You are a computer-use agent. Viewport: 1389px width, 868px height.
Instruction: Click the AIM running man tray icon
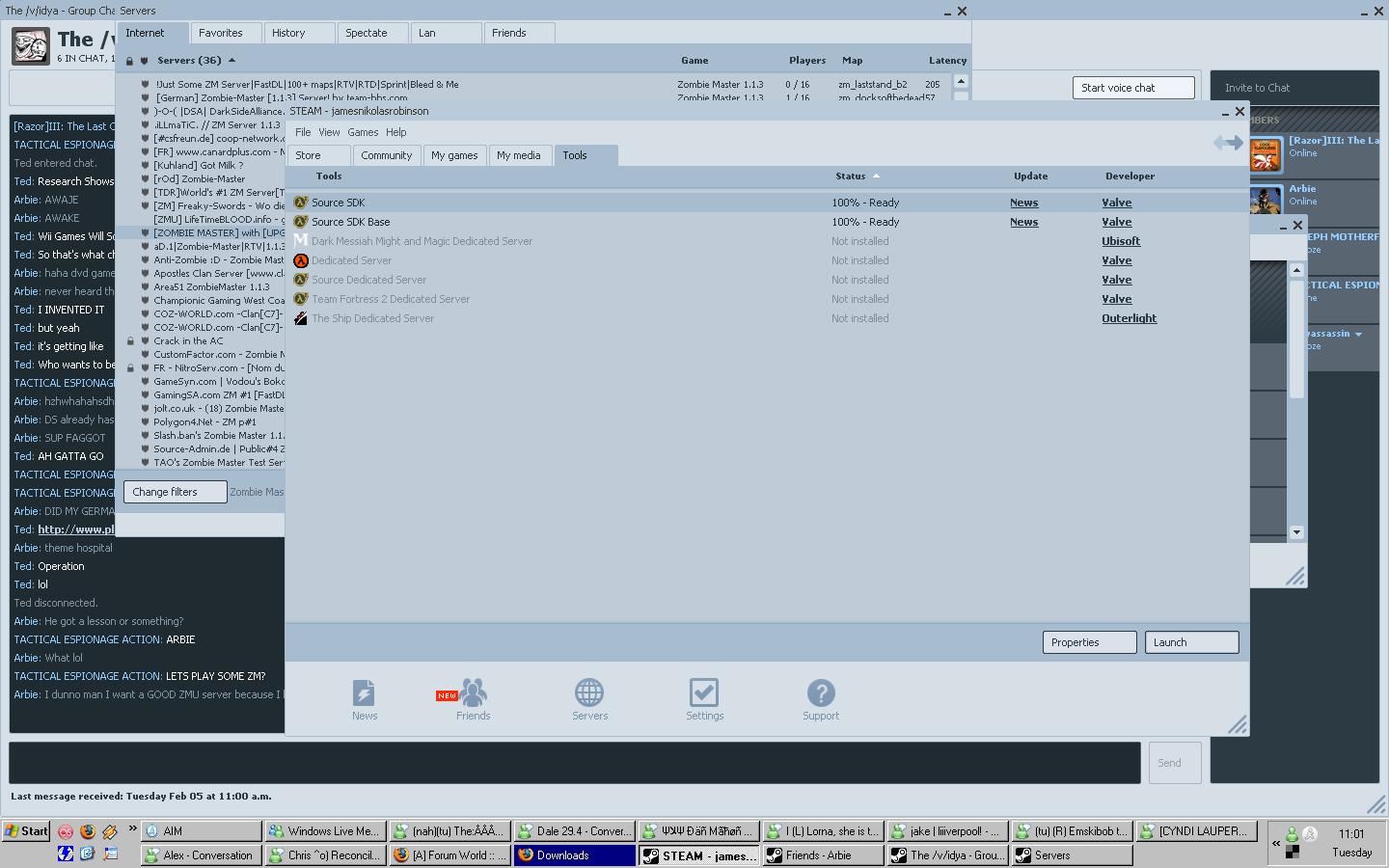point(1310,834)
